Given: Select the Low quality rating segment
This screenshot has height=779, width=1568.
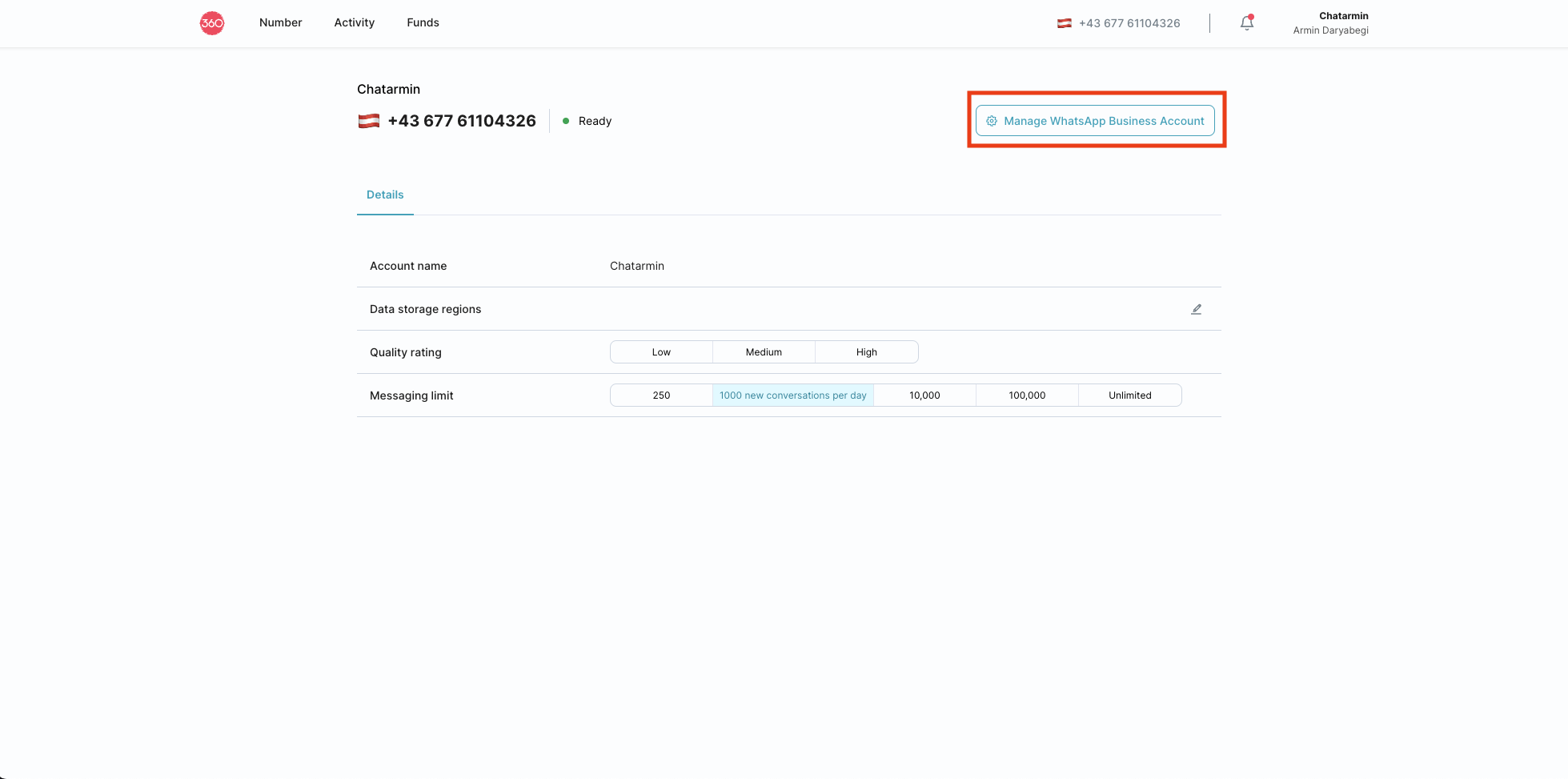Looking at the screenshot, I should click(x=661, y=352).
